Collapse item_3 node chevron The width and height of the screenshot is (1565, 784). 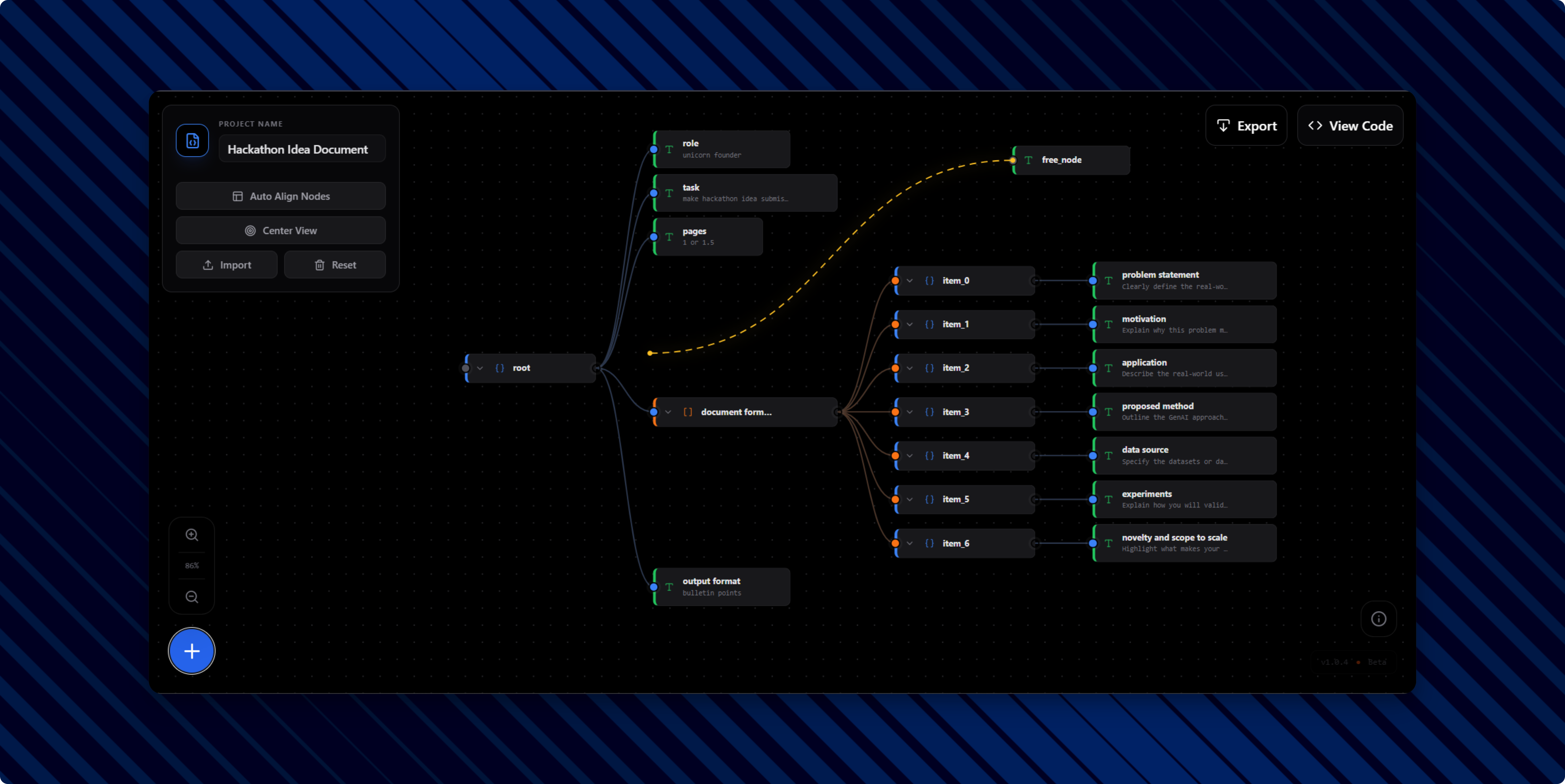tap(910, 412)
